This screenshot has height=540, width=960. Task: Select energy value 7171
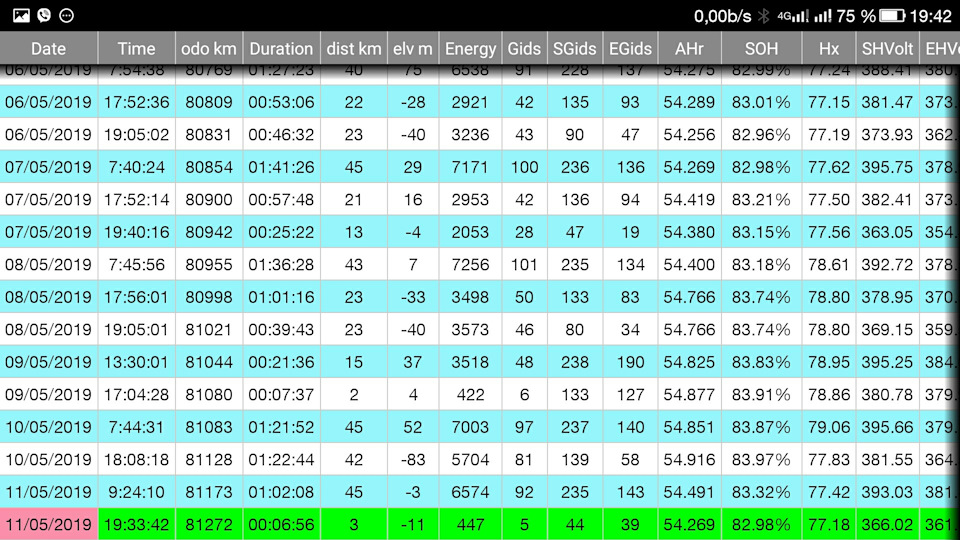tap(470, 168)
